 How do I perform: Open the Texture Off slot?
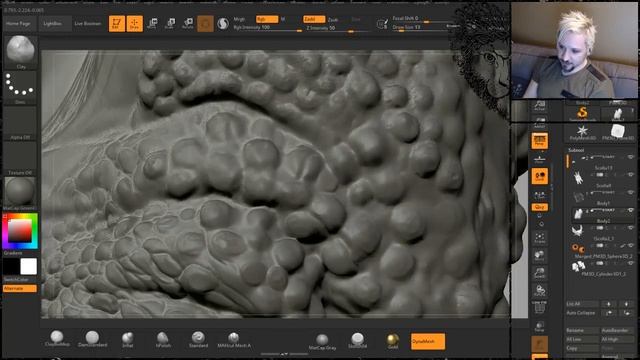(20, 159)
